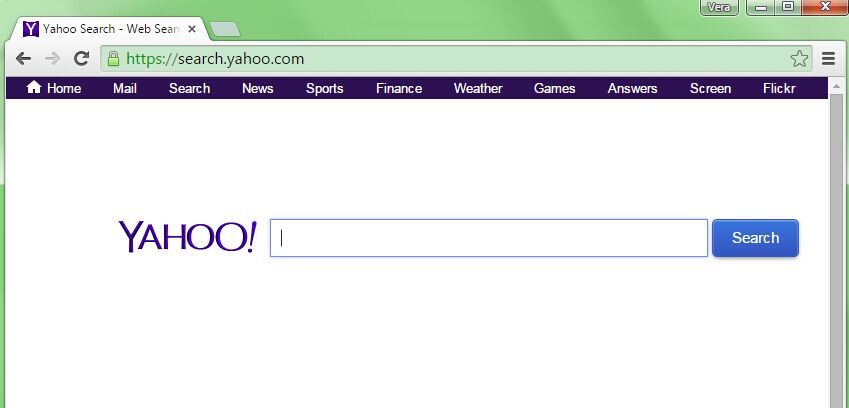
Task: Focus the Yahoo search text box
Action: [489, 238]
